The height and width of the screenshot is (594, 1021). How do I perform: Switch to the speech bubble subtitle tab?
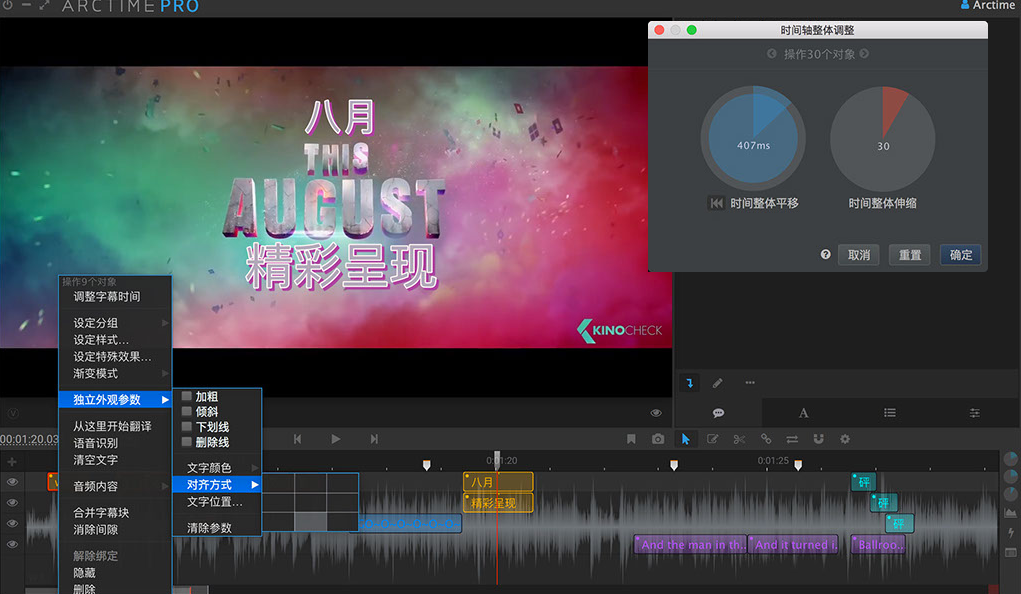click(718, 413)
